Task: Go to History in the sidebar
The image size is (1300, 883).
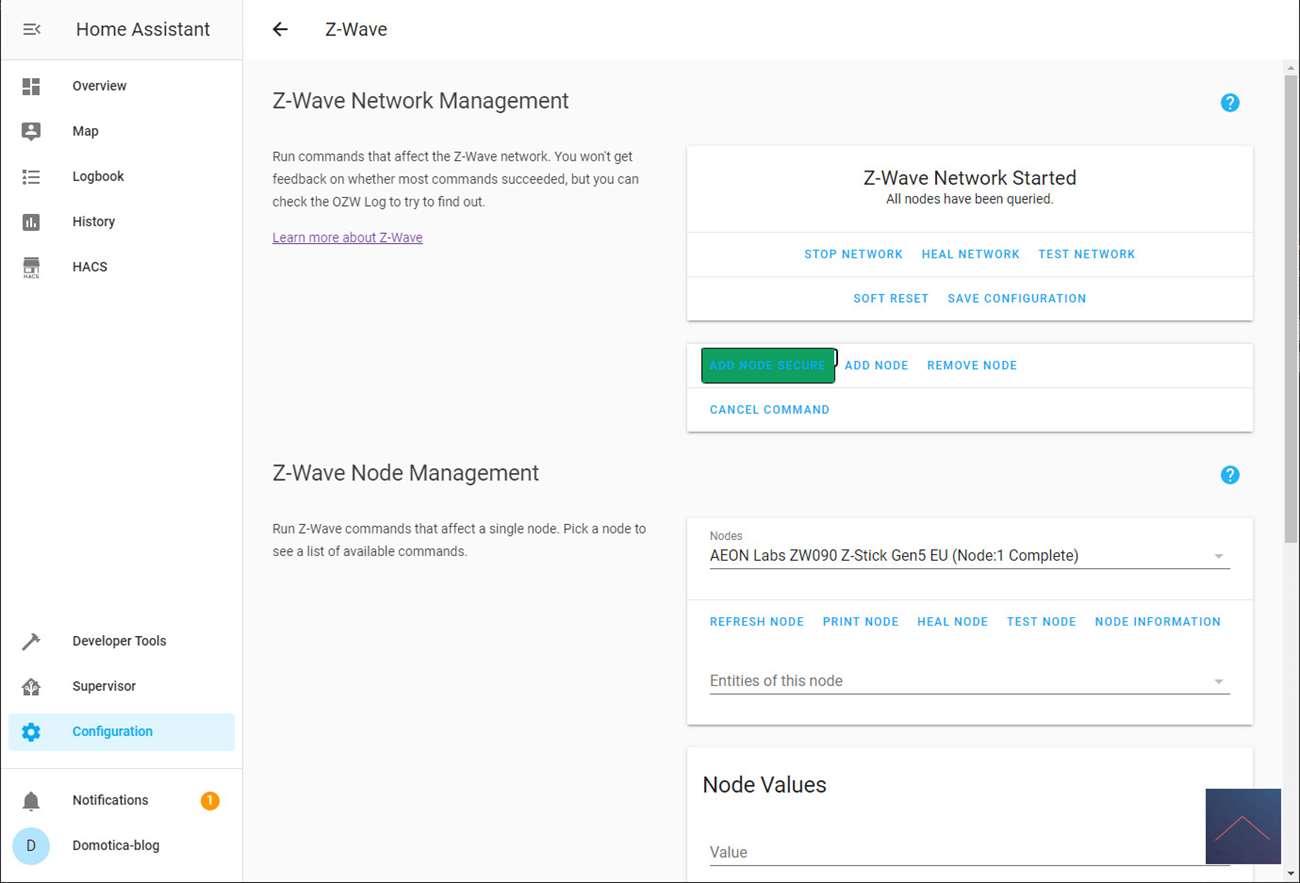Action: click(93, 221)
